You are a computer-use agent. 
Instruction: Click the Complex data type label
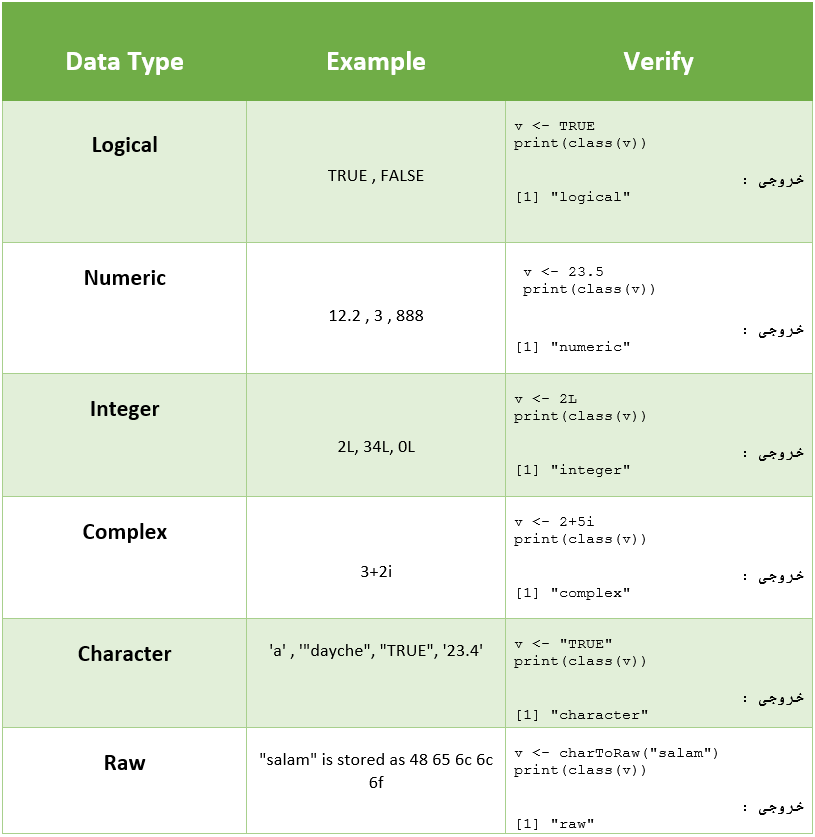tap(124, 532)
